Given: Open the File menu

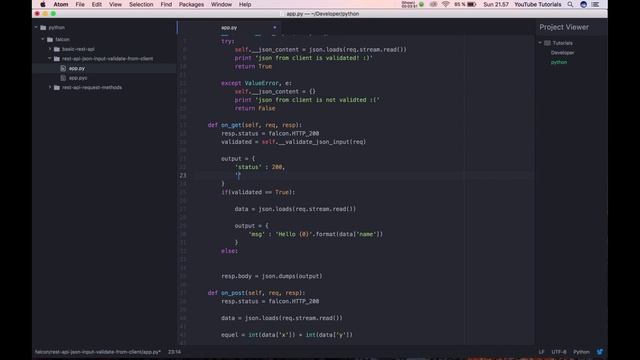Looking at the screenshot, I should click(80, 4).
